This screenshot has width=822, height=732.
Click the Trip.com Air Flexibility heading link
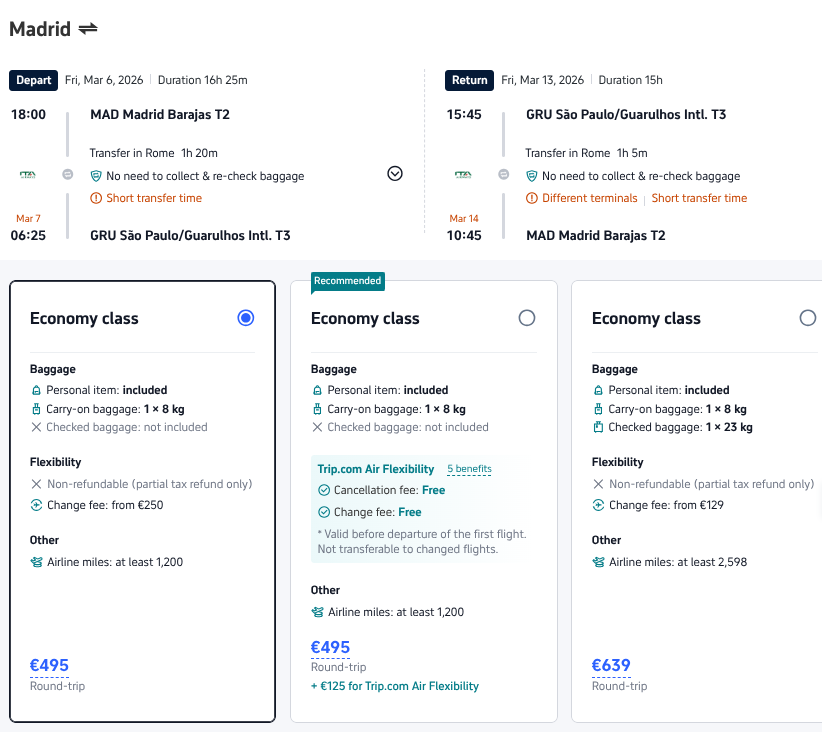tap(376, 469)
